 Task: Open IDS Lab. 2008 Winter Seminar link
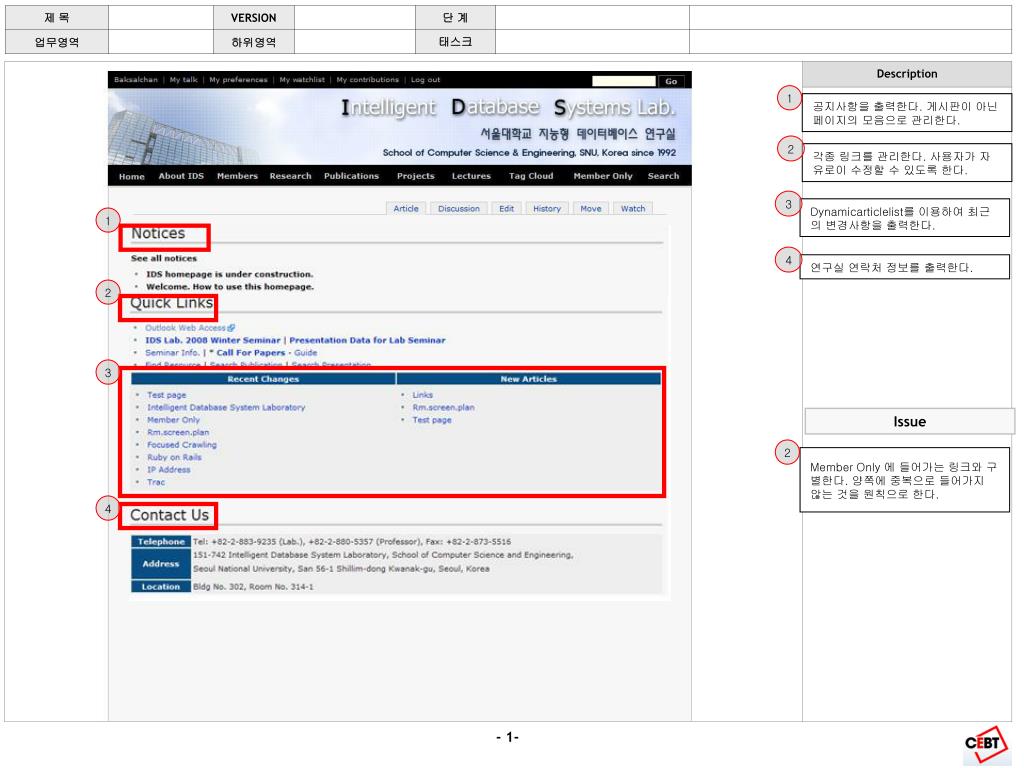(212, 340)
